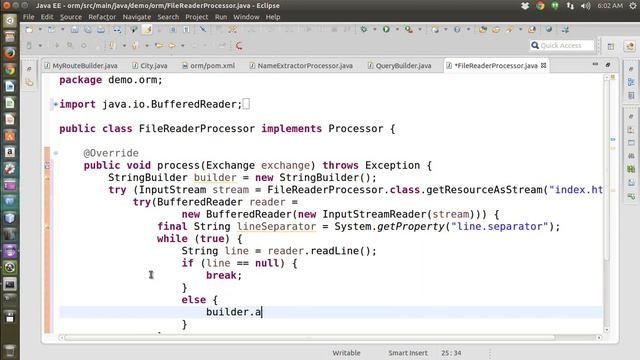Switch to MyRouteBuilder.java tab
The image size is (640, 360).
81,66
